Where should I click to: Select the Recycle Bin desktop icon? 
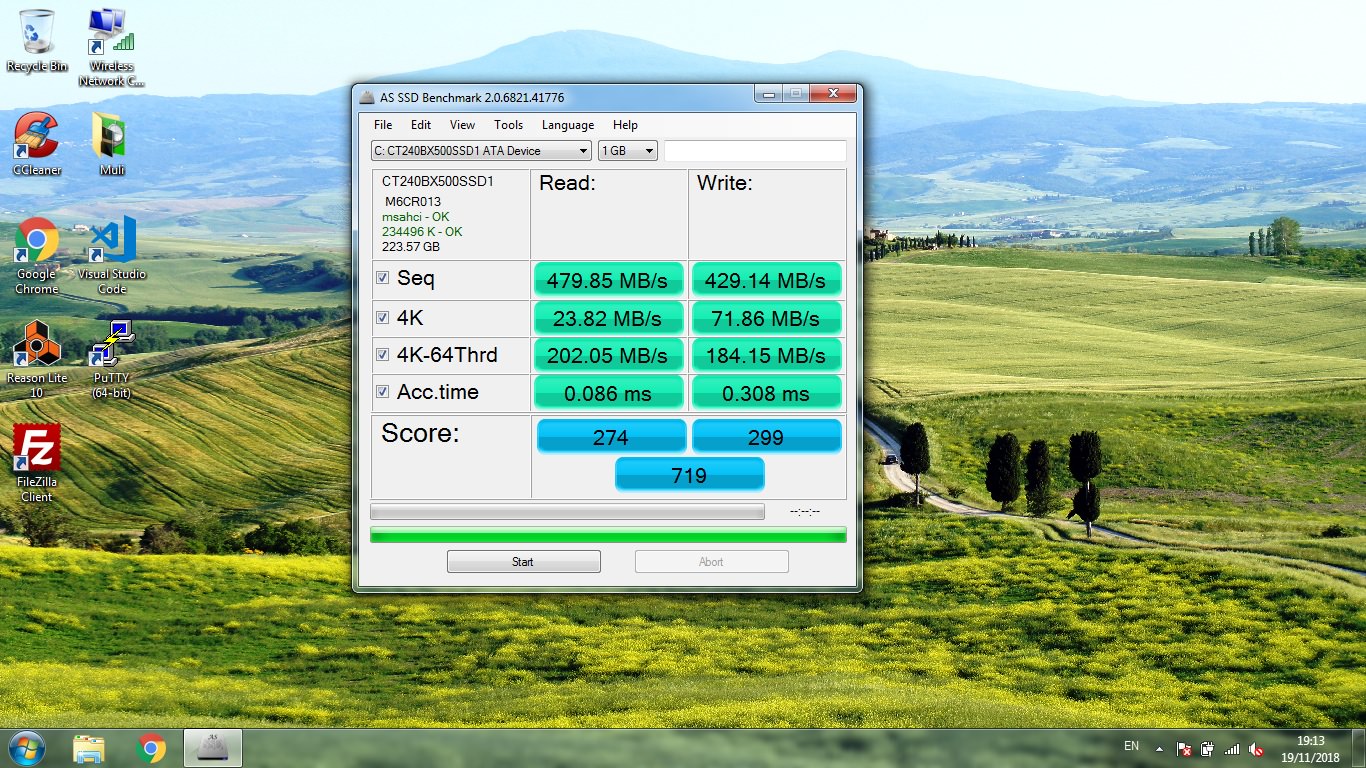coord(37,40)
